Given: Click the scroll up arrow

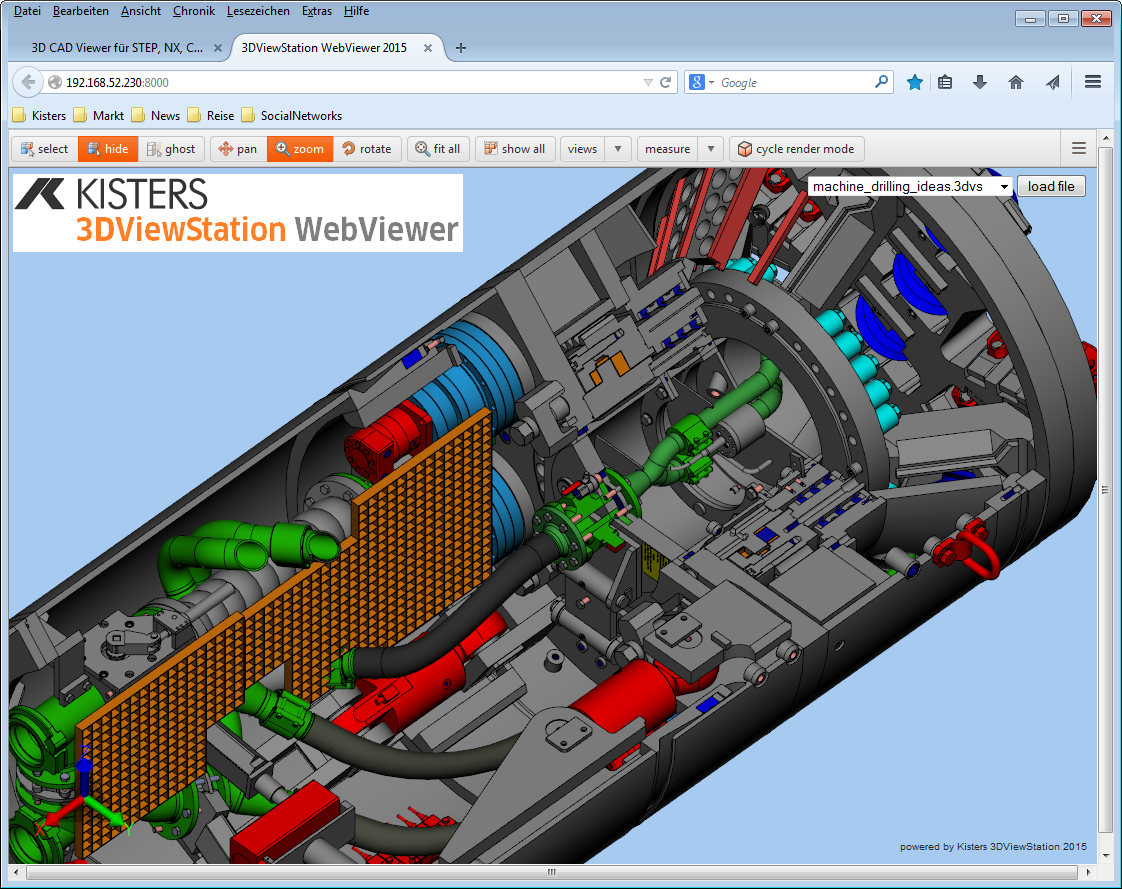Looking at the screenshot, I should pyautogui.click(x=1106, y=137).
